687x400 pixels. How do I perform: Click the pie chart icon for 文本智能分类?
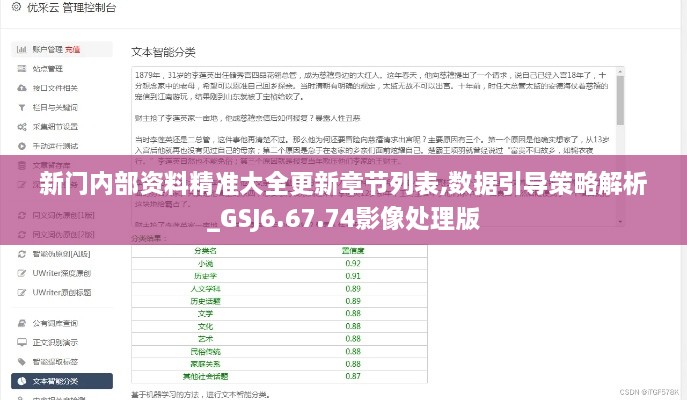coord(21,381)
